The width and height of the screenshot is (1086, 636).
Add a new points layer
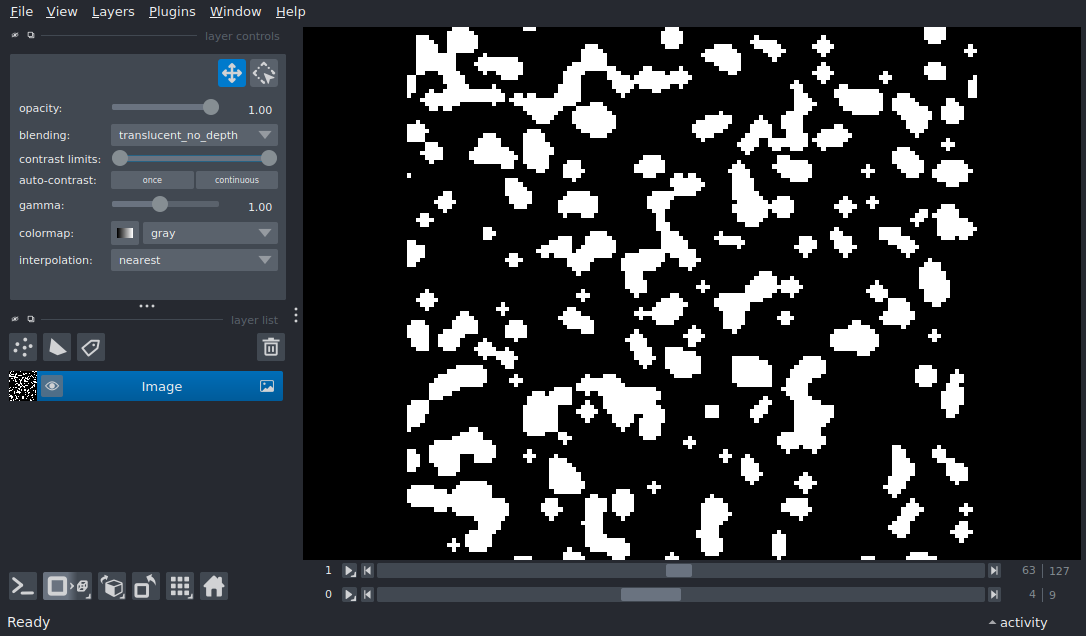tap(23, 347)
